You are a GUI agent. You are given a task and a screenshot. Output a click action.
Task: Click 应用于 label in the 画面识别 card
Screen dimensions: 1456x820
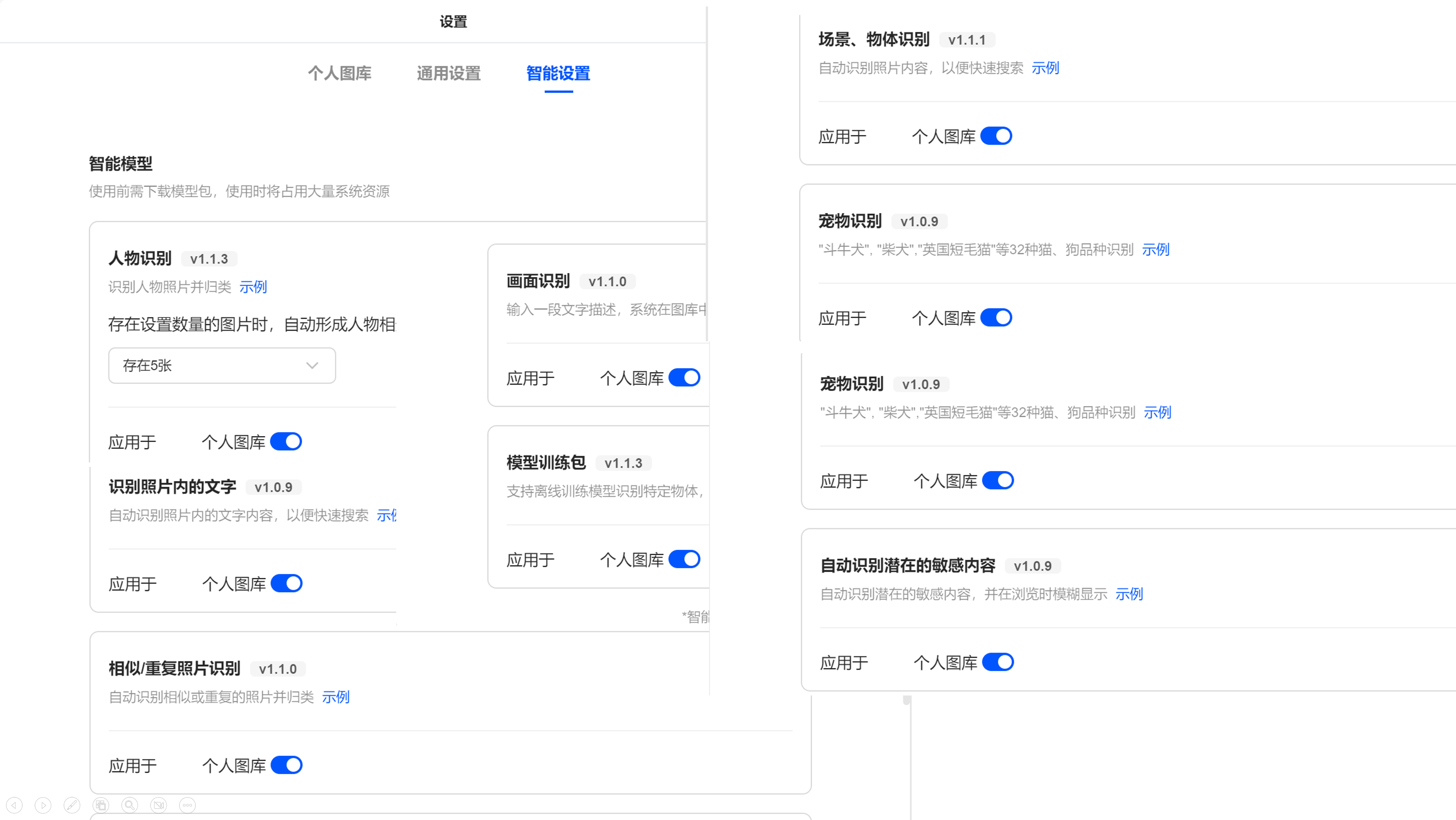pyautogui.click(x=531, y=378)
